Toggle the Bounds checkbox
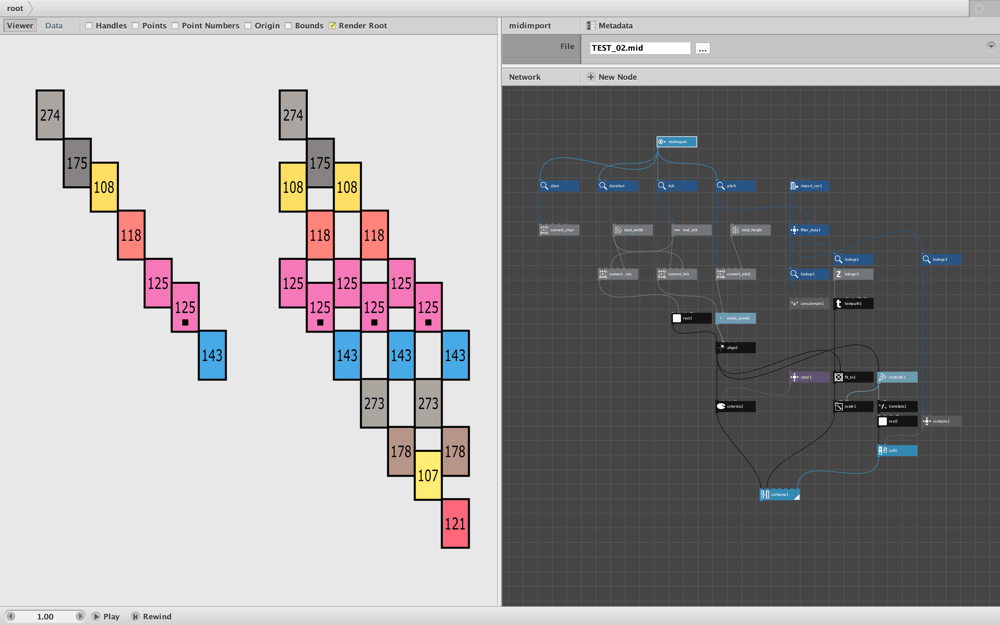Screen dimensions: 1000x625 [288, 26]
